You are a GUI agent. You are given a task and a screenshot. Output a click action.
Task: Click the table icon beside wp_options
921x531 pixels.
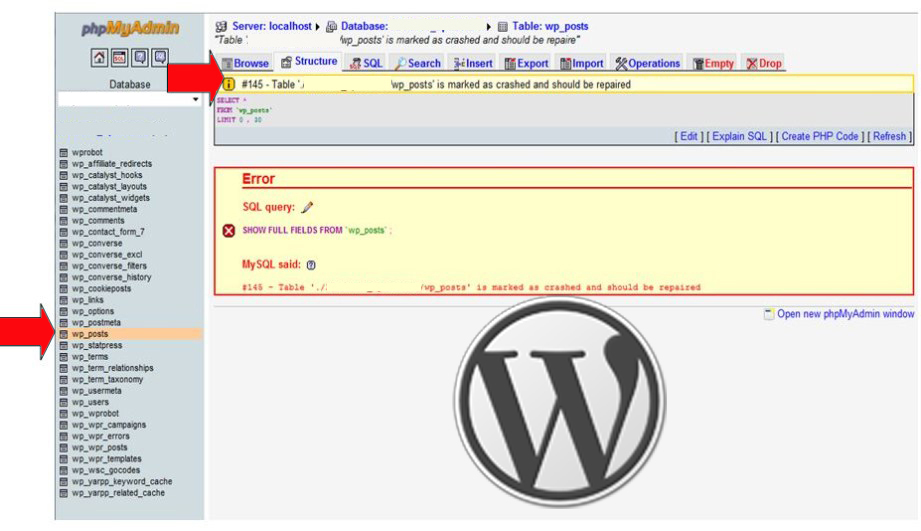tap(65, 312)
